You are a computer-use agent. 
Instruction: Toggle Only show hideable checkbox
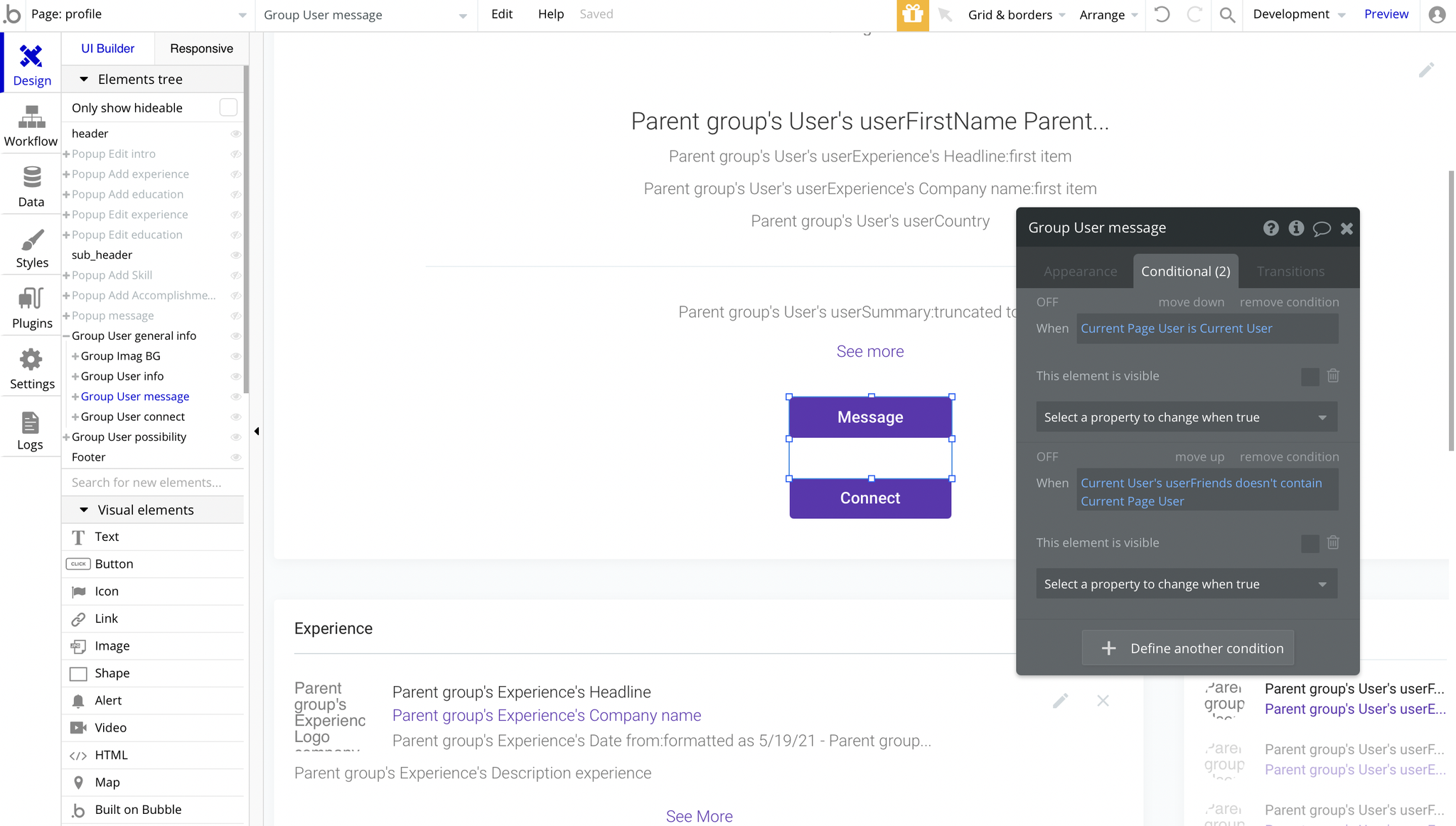click(x=228, y=107)
